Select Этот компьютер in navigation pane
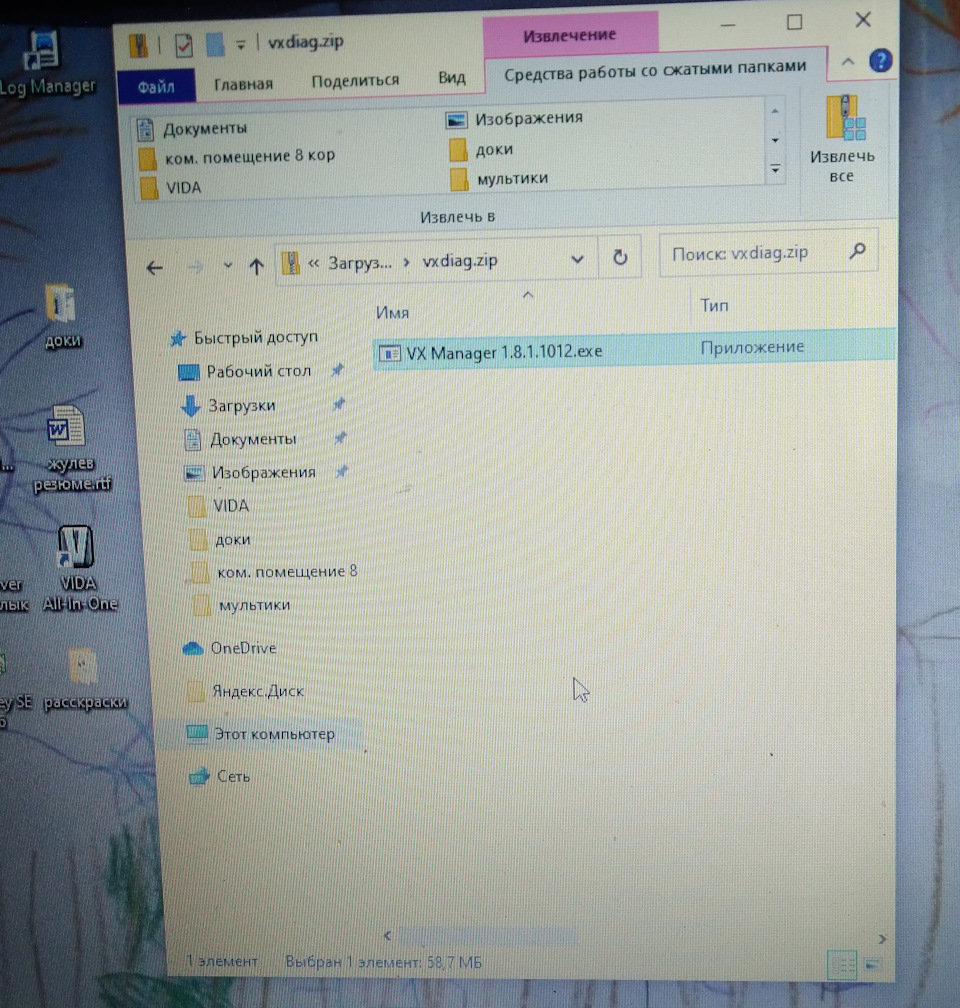The height and width of the screenshot is (1008, 960). click(261, 734)
